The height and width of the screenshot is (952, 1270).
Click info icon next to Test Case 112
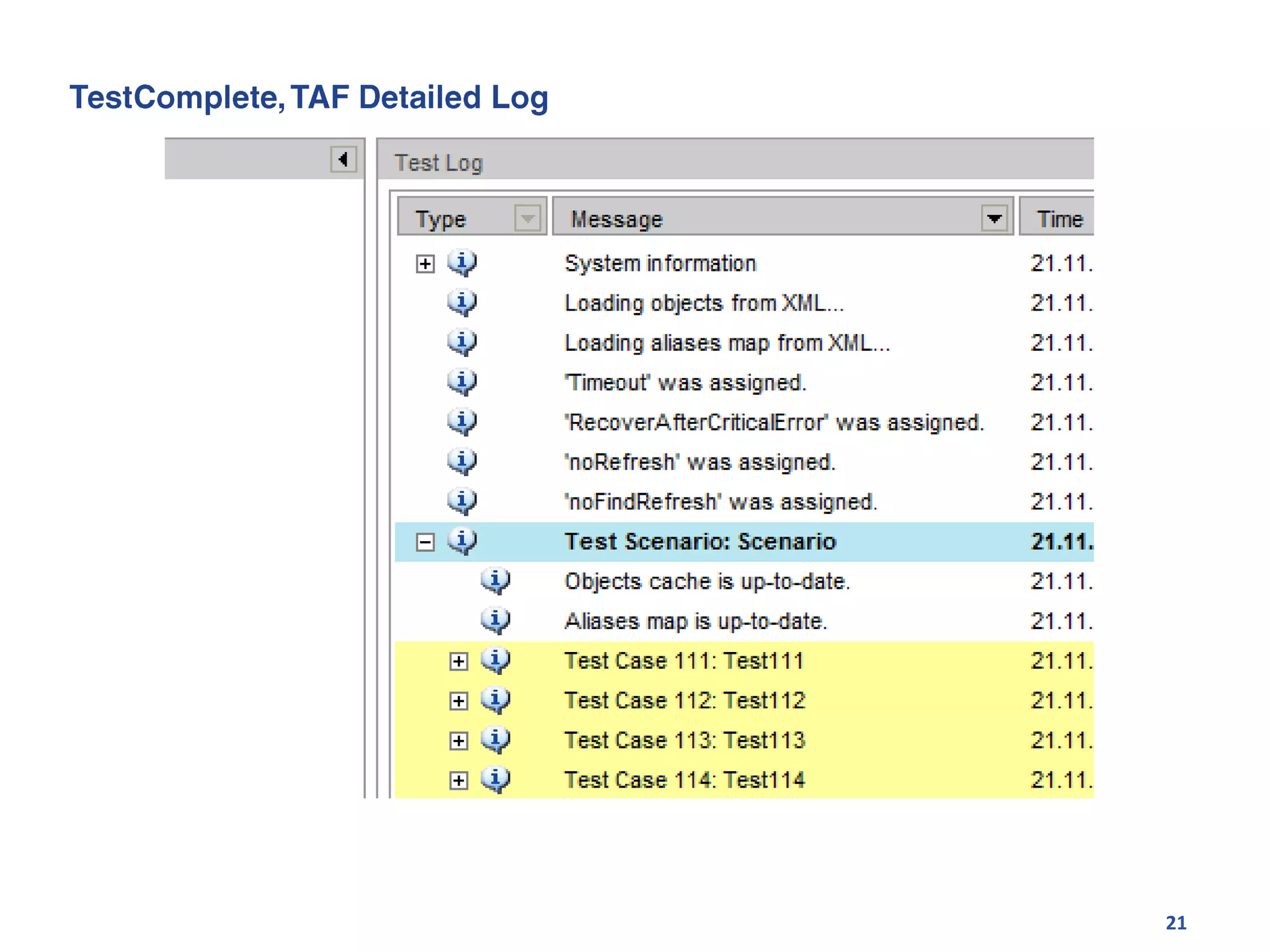pyautogui.click(x=495, y=700)
